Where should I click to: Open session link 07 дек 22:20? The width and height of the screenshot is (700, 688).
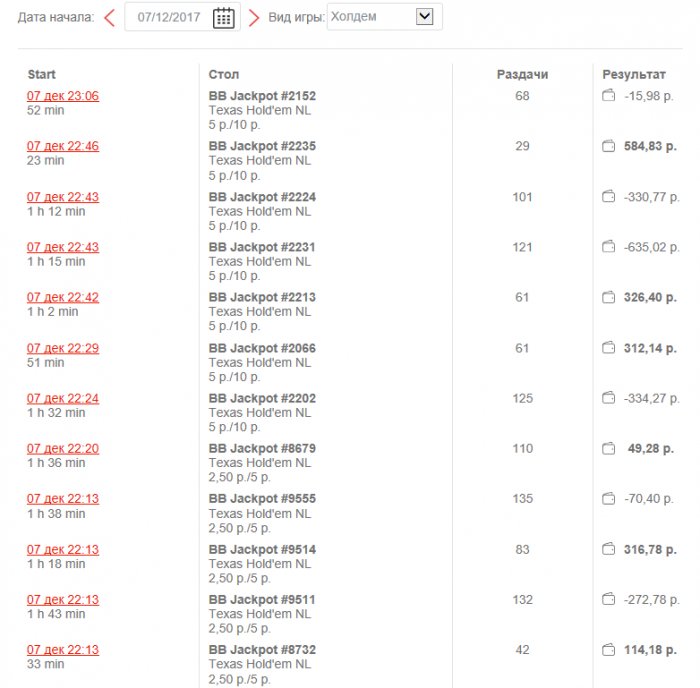point(63,449)
